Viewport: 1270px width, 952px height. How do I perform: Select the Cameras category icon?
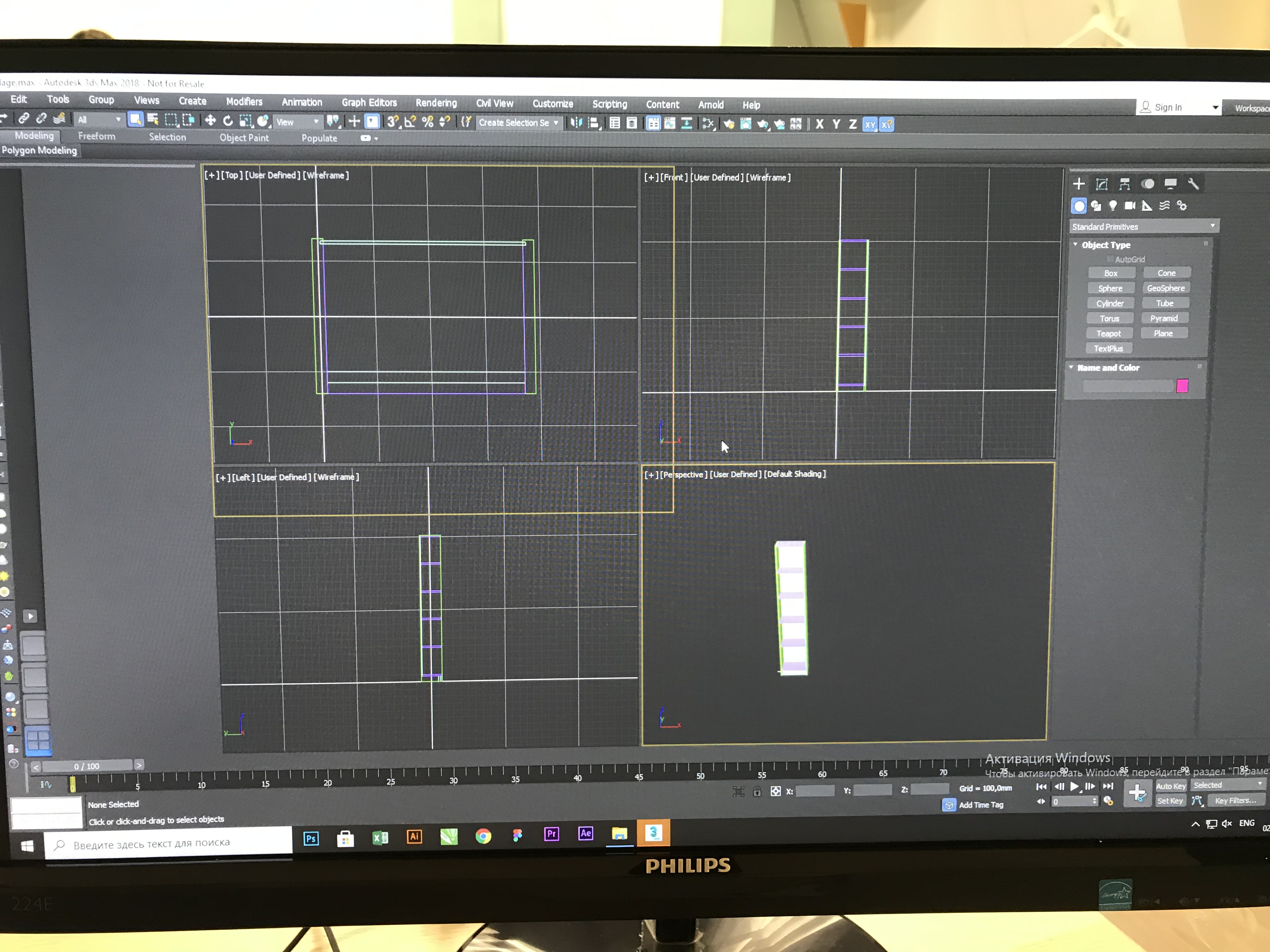click(1130, 206)
